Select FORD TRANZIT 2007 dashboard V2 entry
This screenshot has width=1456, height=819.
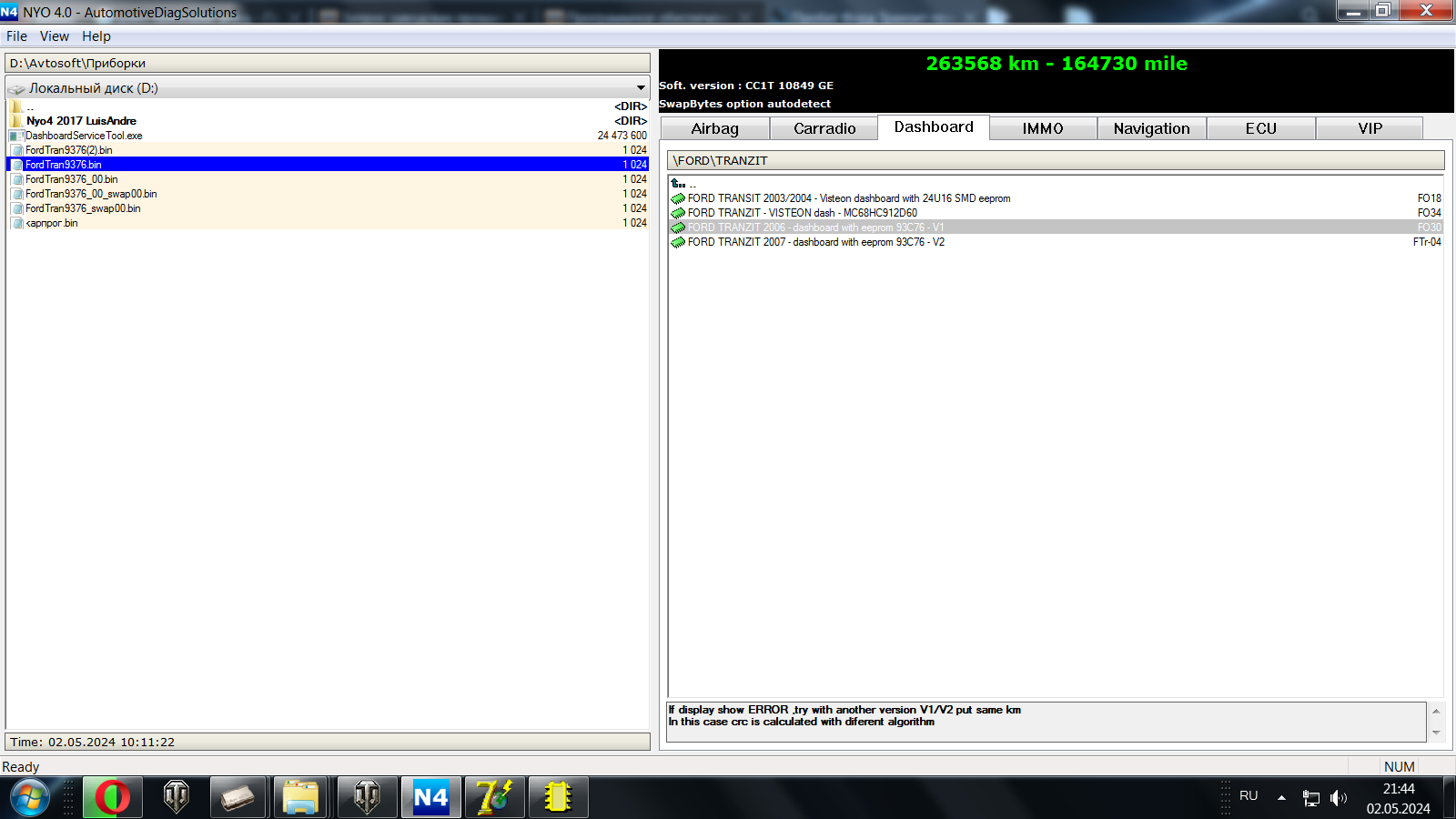pyautogui.click(x=815, y=242)
